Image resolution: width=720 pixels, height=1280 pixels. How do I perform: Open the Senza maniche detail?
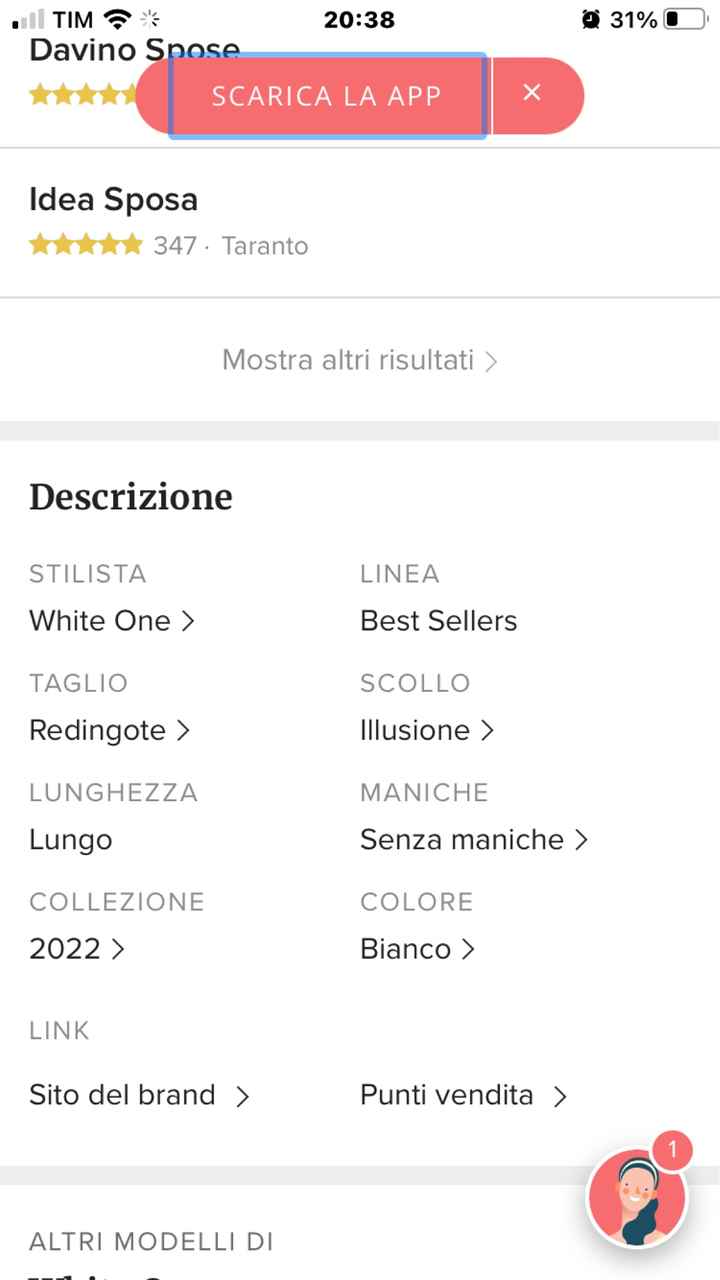tap(474, 840)
